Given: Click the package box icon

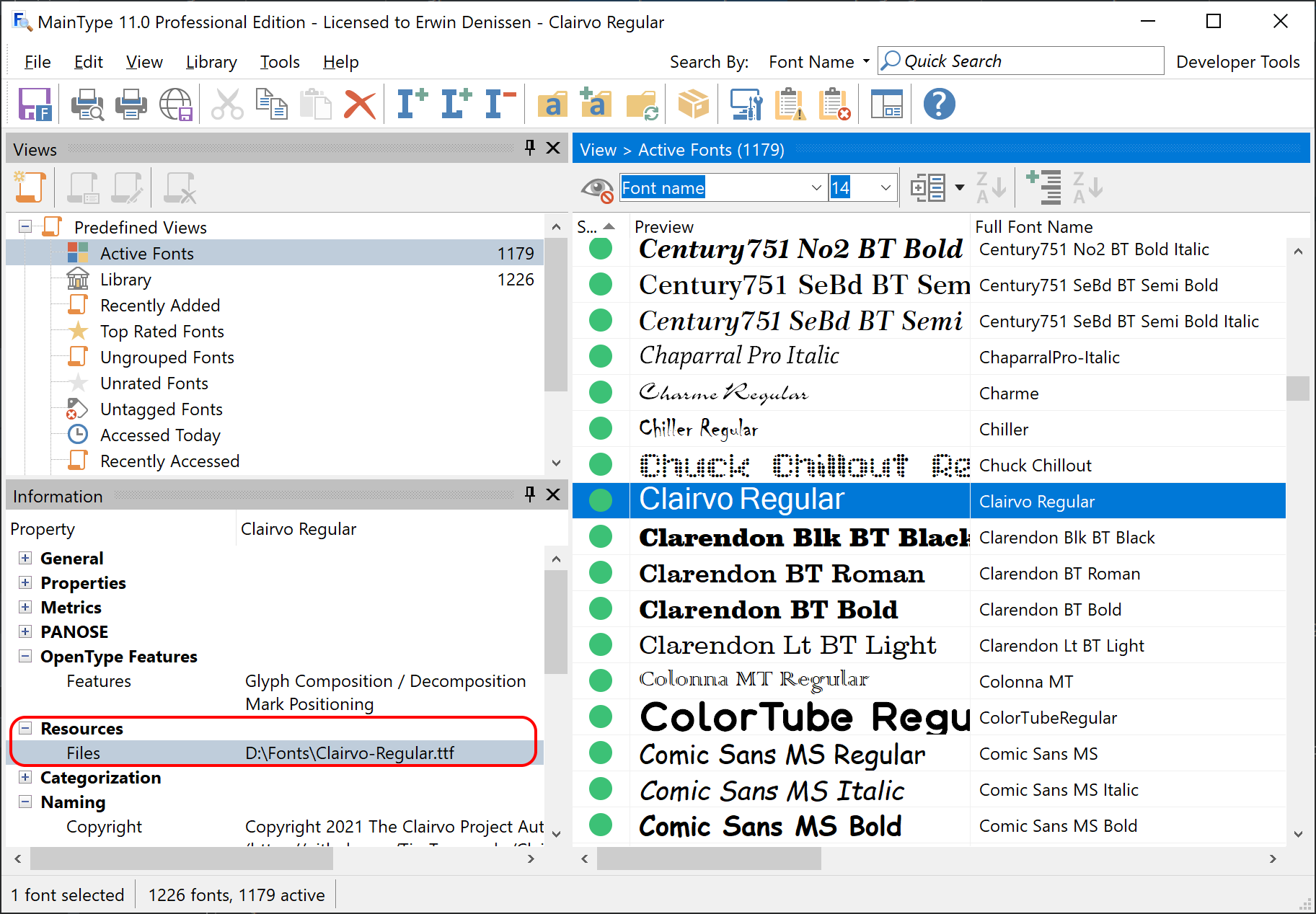Looking at the screenshot, I should pyautogui.click(x=694, y=105).
